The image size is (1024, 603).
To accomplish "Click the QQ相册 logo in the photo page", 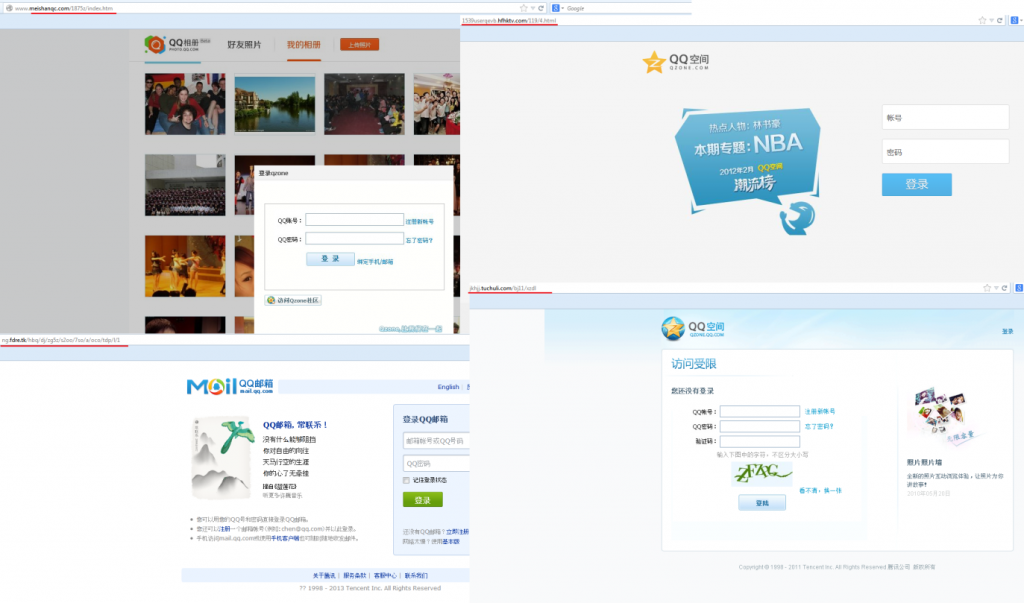I will pos(177,44).
